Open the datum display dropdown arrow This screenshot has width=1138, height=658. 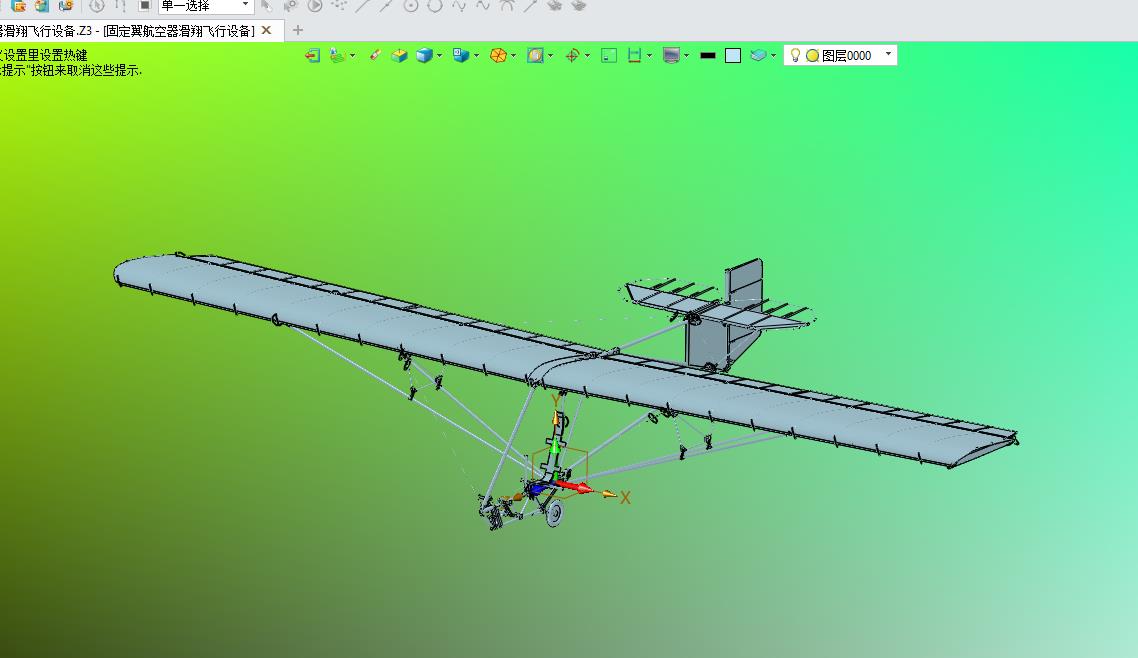pyautogui.click(x=353, y=56)
